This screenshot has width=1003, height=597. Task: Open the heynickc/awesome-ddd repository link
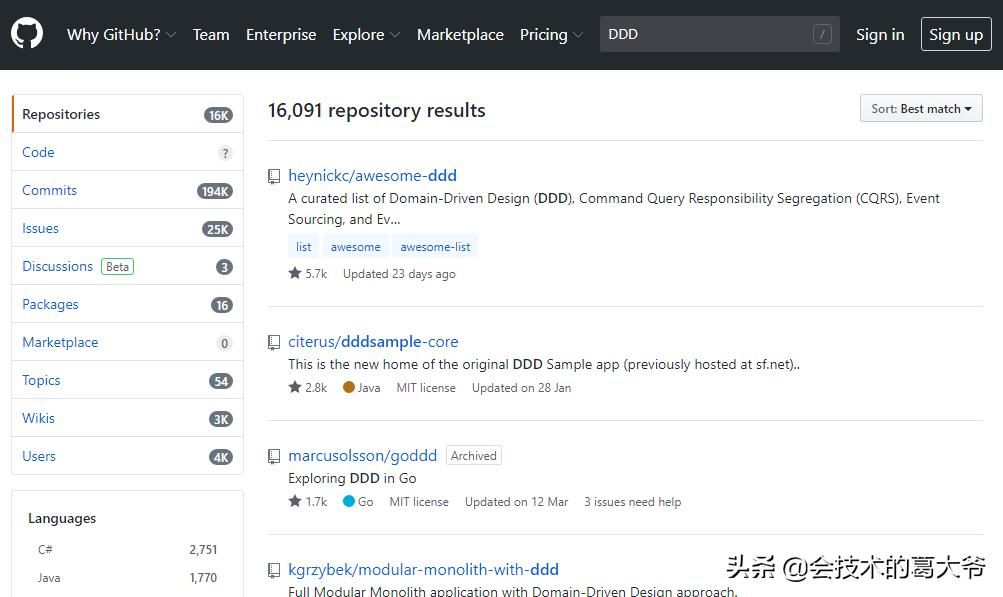372,175
